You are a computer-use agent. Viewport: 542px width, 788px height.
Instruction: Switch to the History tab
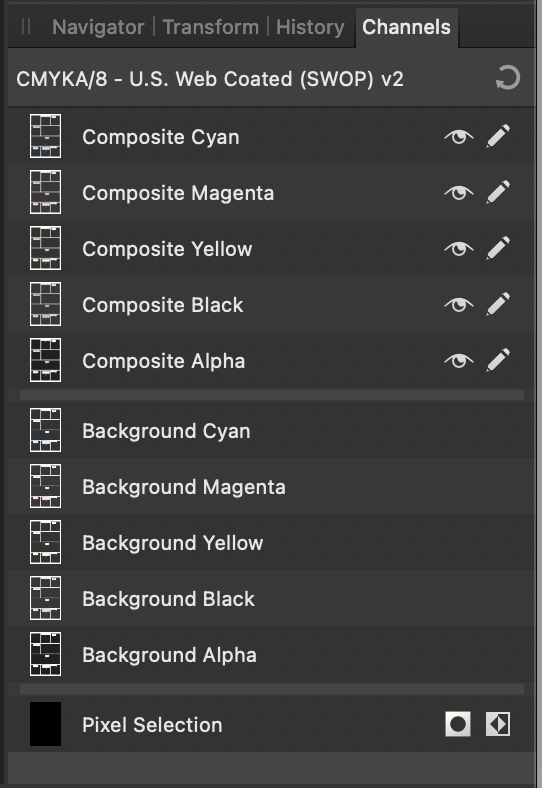pos(310,27)
